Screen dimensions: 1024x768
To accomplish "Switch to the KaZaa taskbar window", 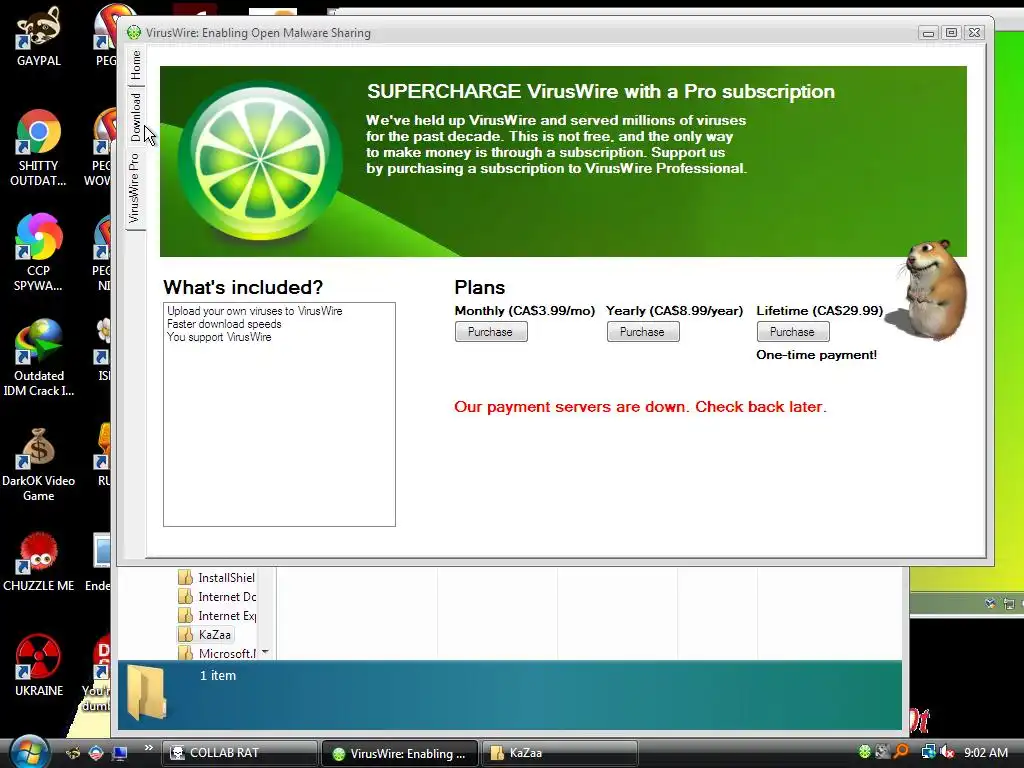I will coord(559,753).
